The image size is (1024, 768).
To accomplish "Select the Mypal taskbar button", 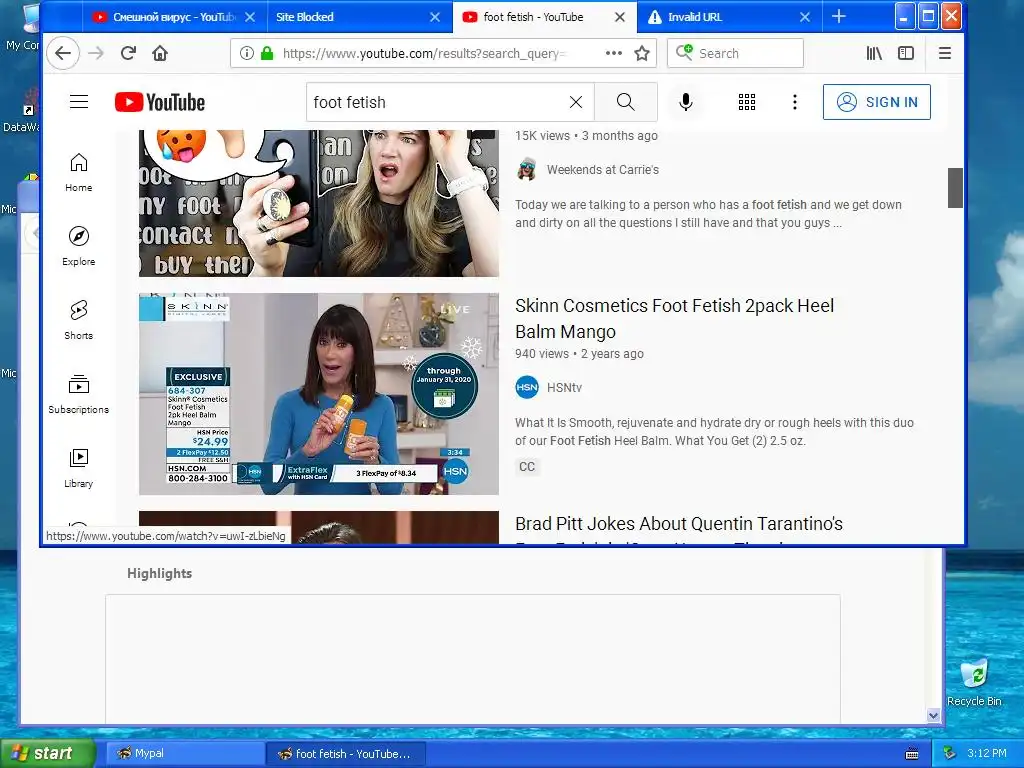I will [x=185, y=754].
